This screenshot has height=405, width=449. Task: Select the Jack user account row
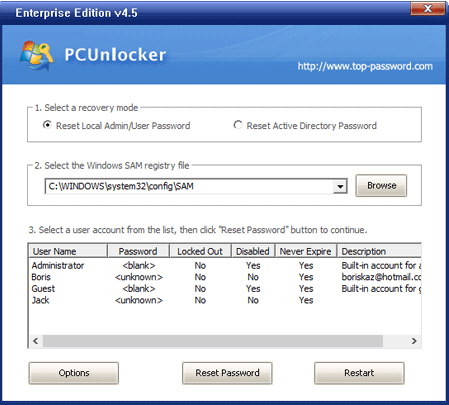(225, 300)
